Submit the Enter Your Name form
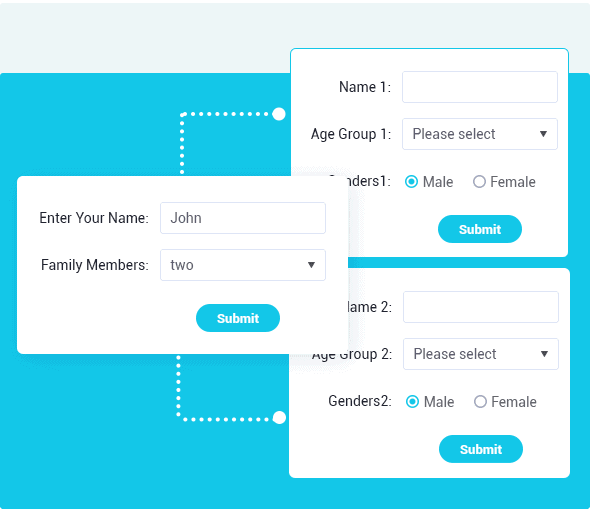590x511 pixels. (x=238, y=318)
